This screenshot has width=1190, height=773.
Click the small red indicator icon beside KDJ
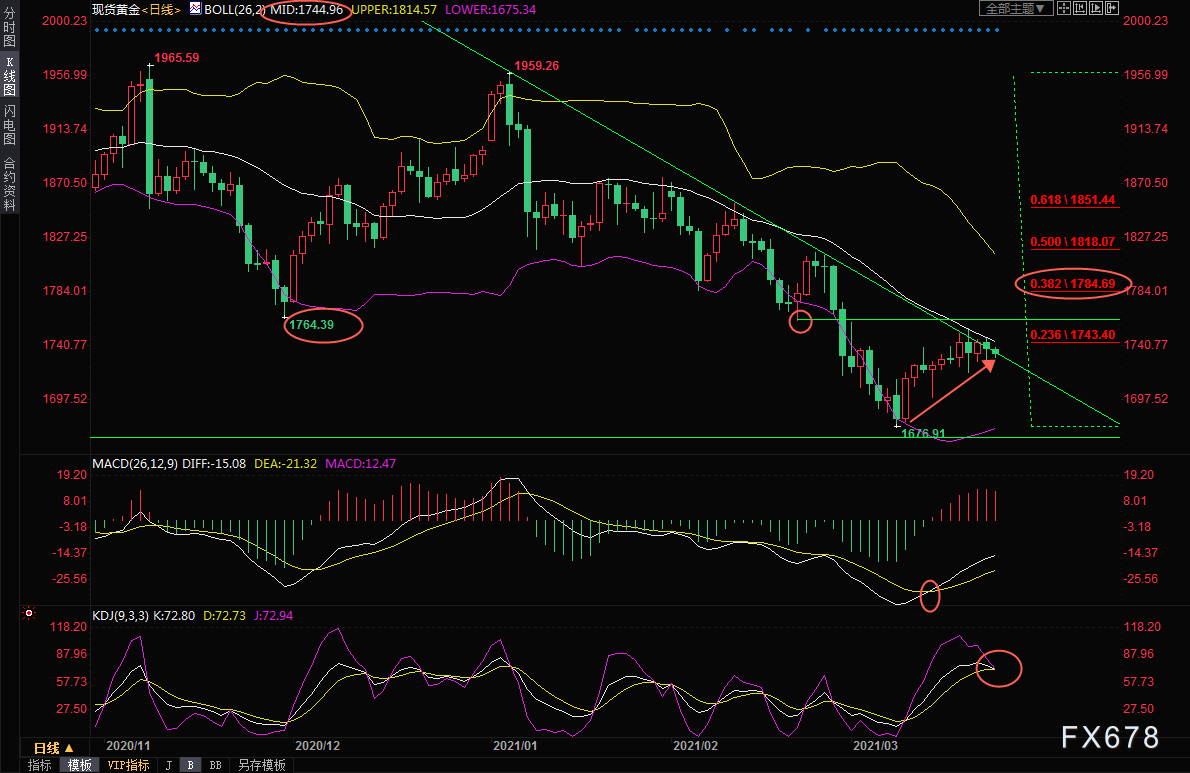30,614
